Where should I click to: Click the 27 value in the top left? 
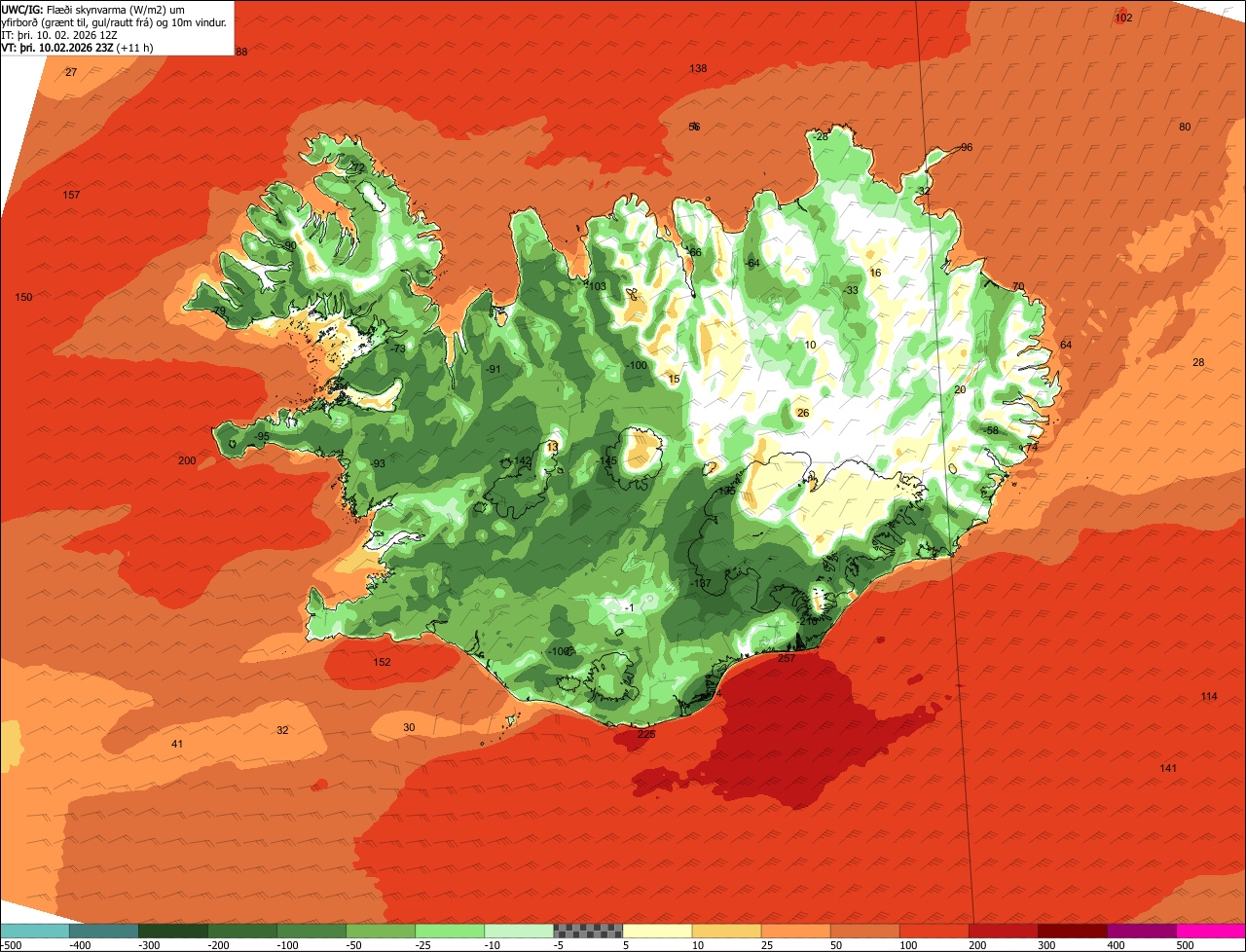click(x=71, y=72)
